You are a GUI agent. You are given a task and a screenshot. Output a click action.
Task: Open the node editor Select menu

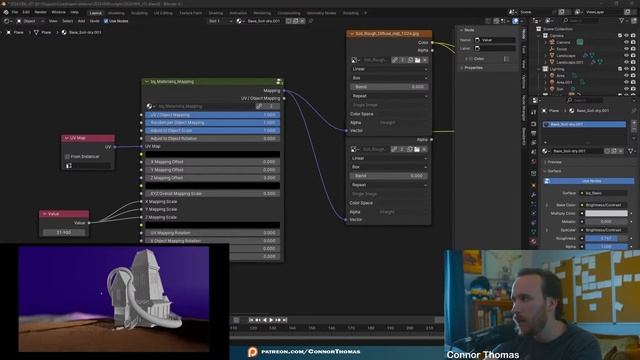pyautogui.click(x=67, y=21)
